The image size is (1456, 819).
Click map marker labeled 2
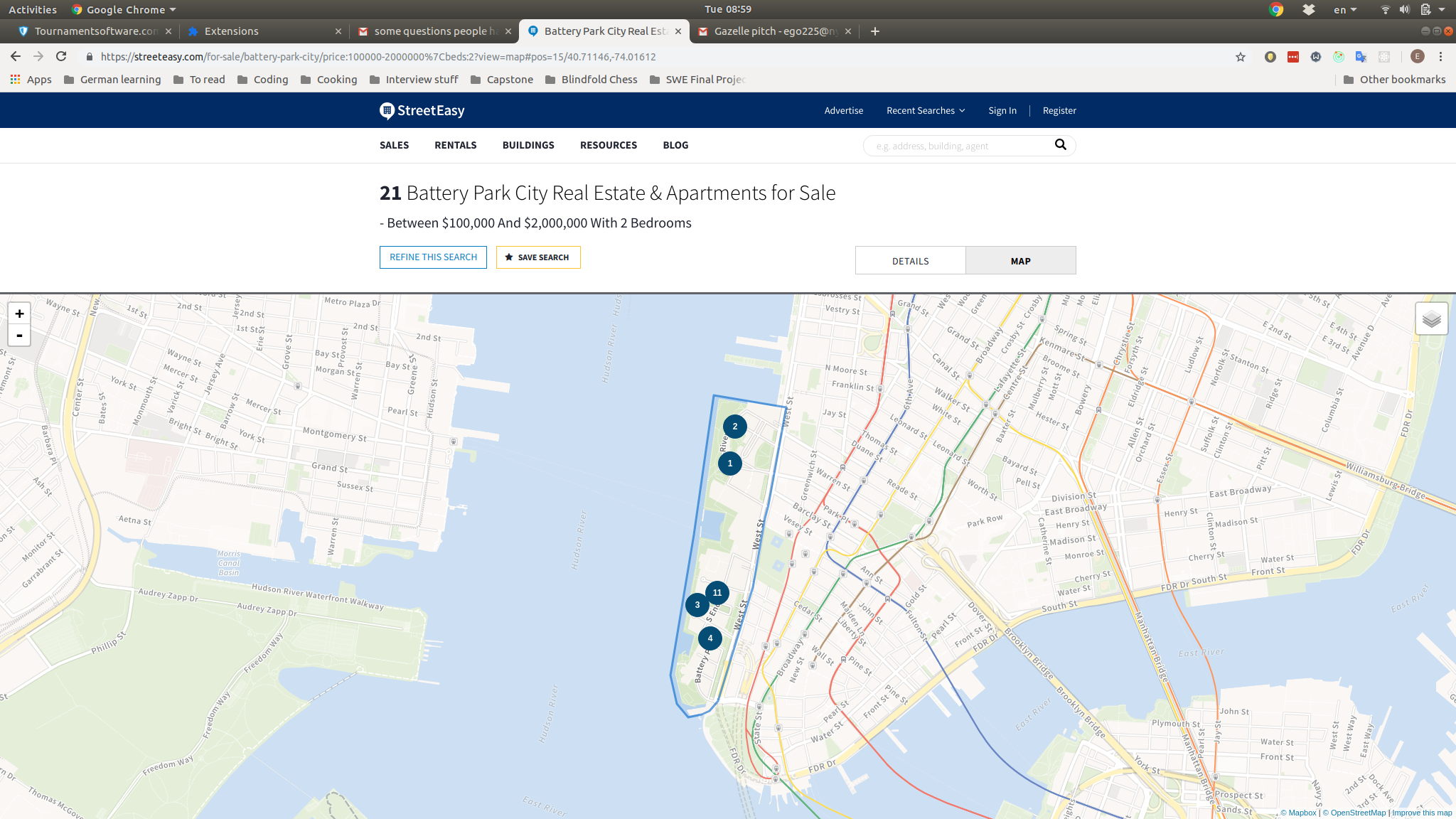point(734,427)
